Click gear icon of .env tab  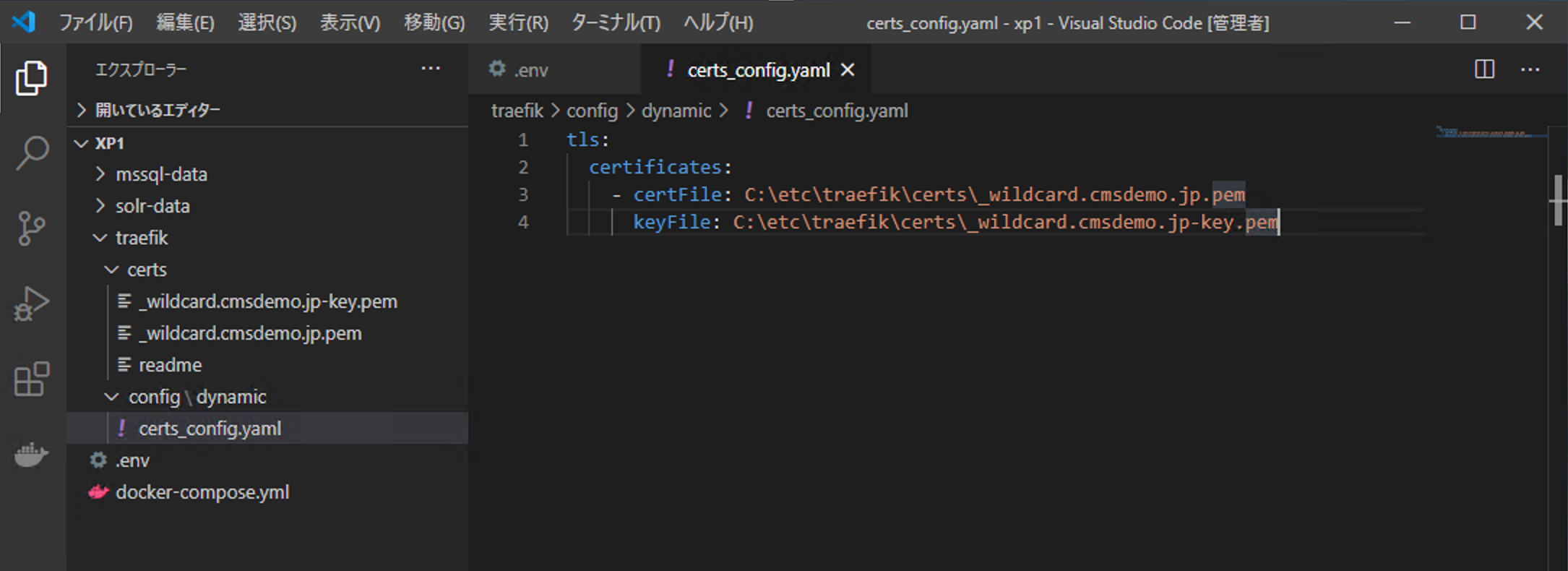[497, 69]
